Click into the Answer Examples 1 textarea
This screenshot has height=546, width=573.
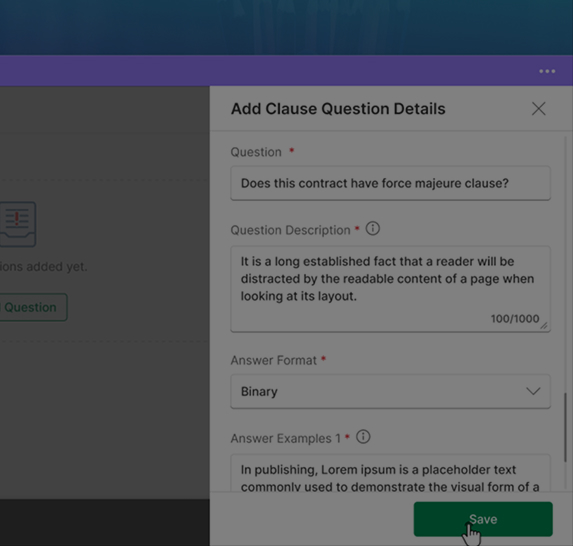390,473
